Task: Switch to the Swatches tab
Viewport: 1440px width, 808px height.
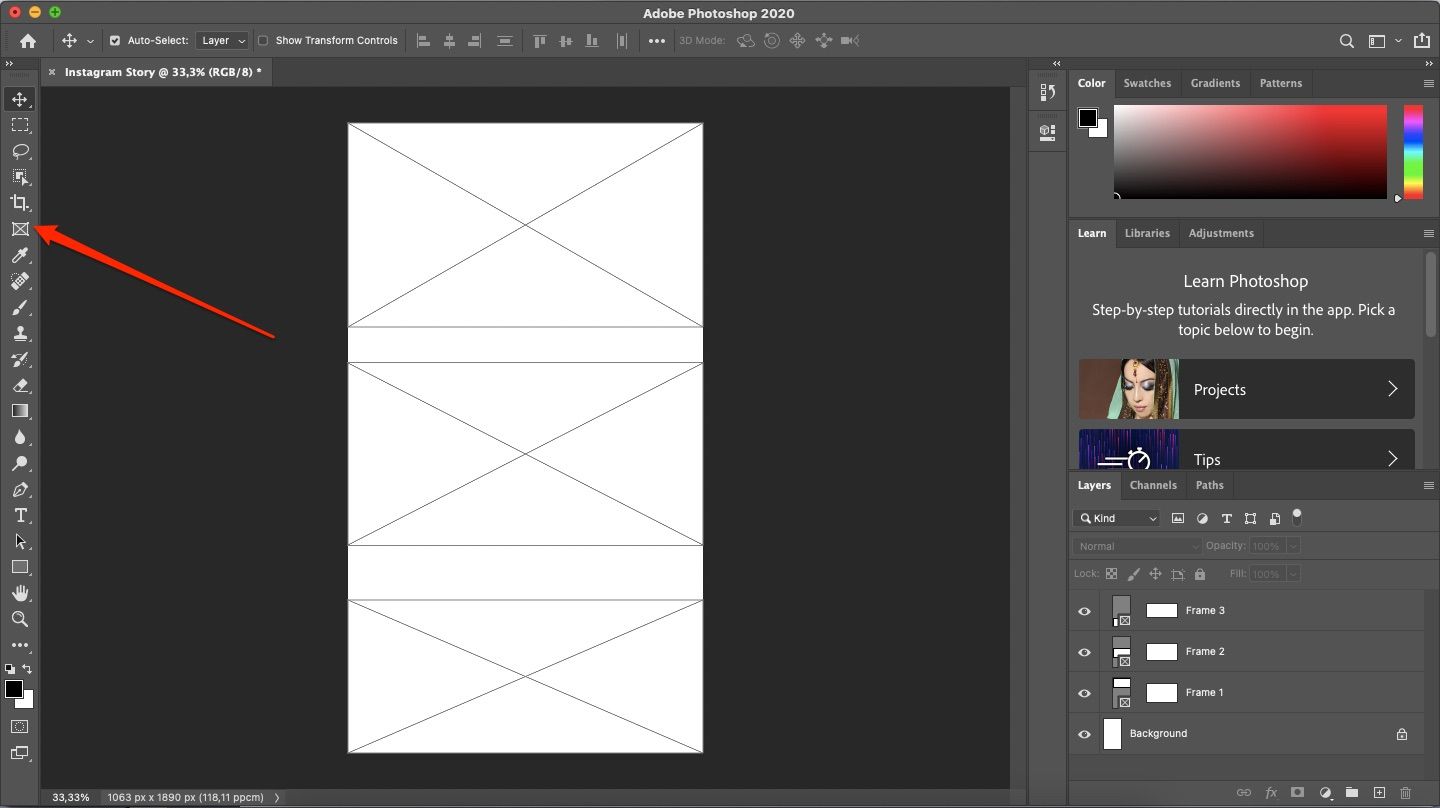Action: pos(1147,83)
